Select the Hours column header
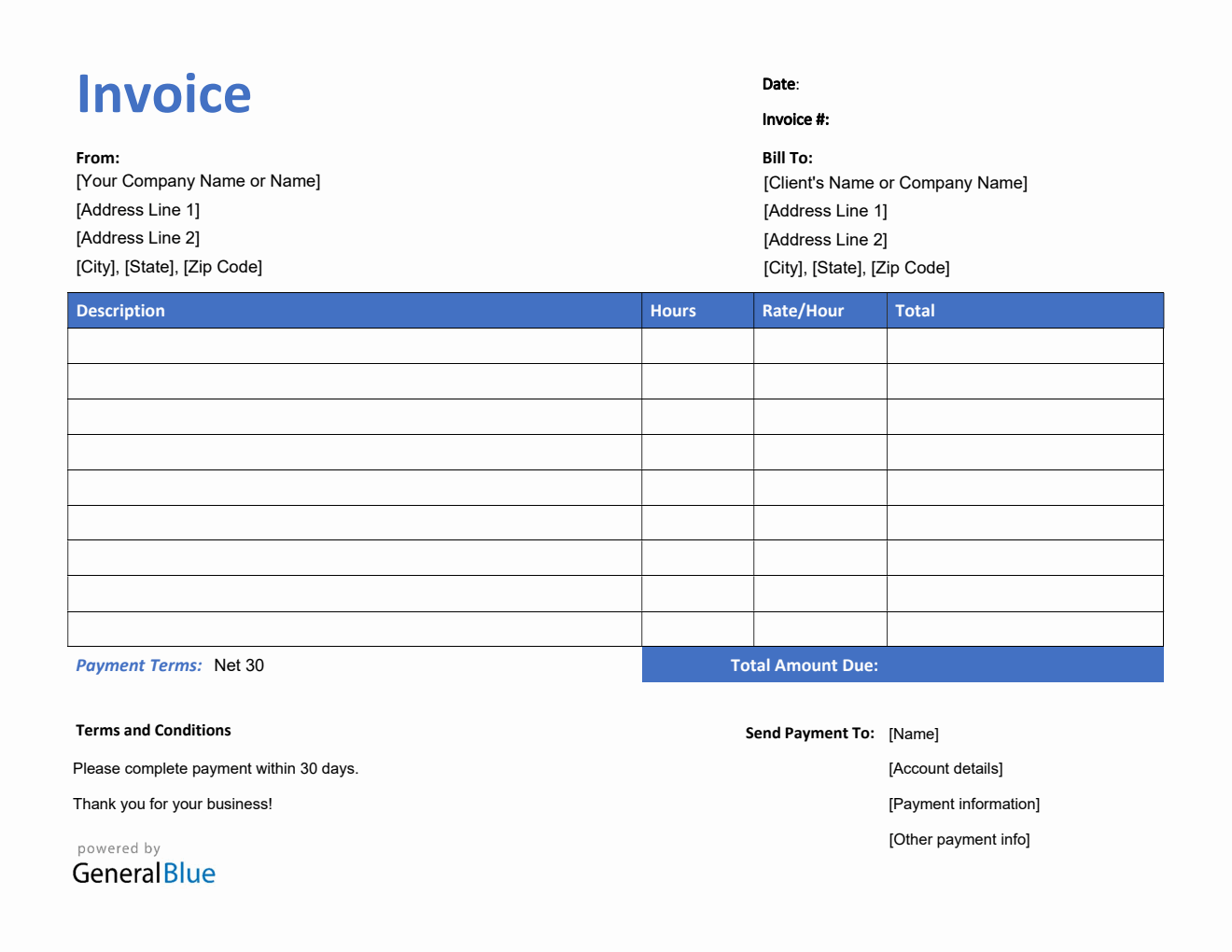Image resolution: width=1232 pixels, height=952 pixels. click(673, 310)
